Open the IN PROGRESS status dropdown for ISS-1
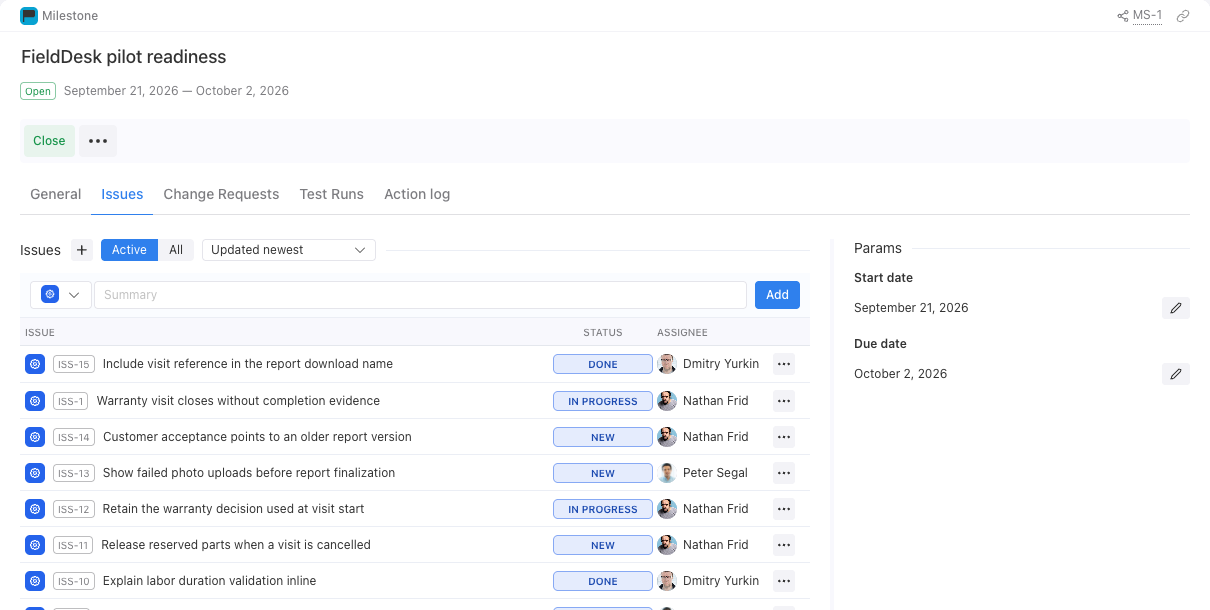Image resolution: width=1210 pixels, height=610 pixels. pyautogui.click(x=603, y=401)
